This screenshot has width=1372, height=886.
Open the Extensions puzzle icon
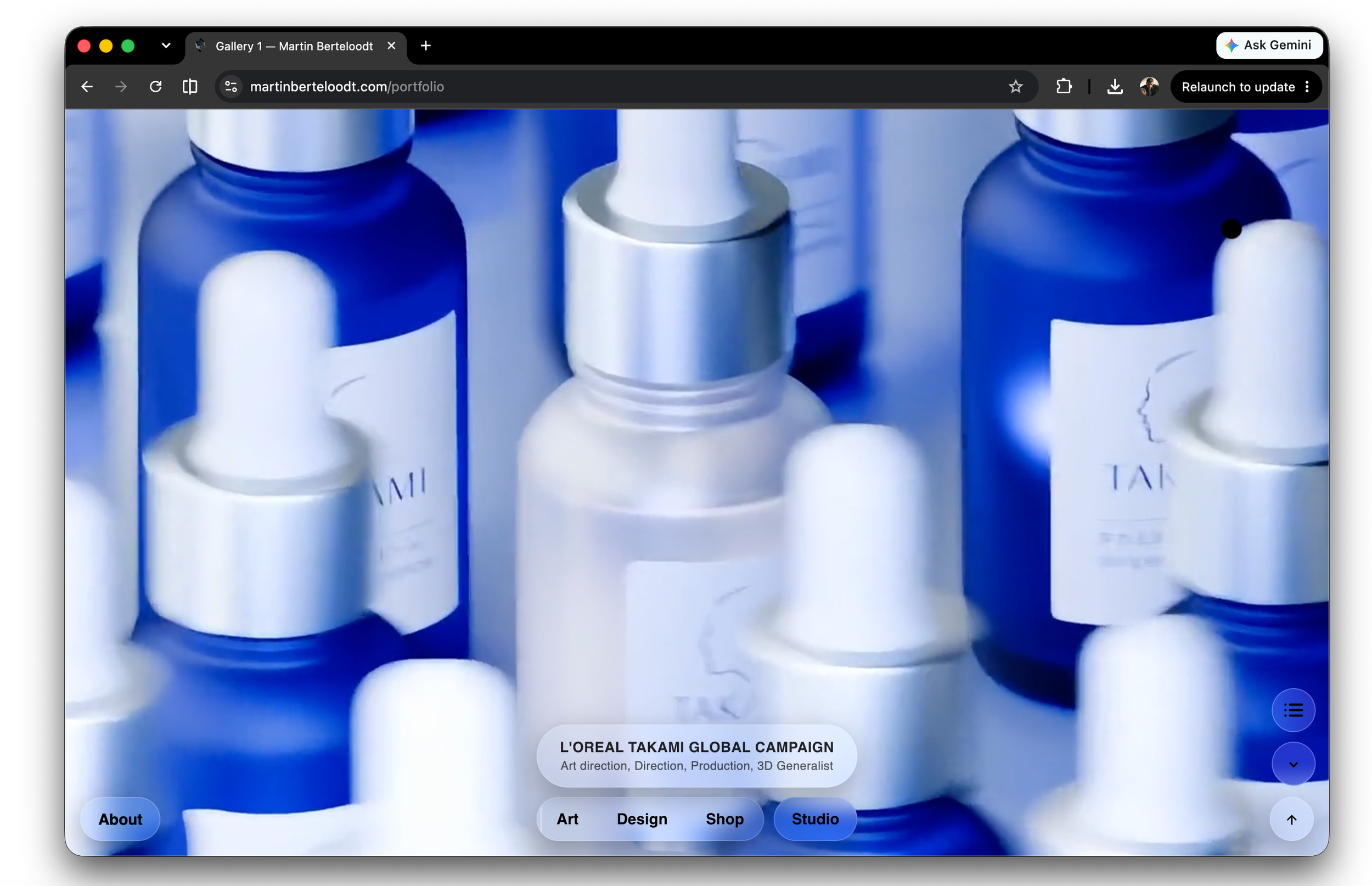click(1064, 86)
